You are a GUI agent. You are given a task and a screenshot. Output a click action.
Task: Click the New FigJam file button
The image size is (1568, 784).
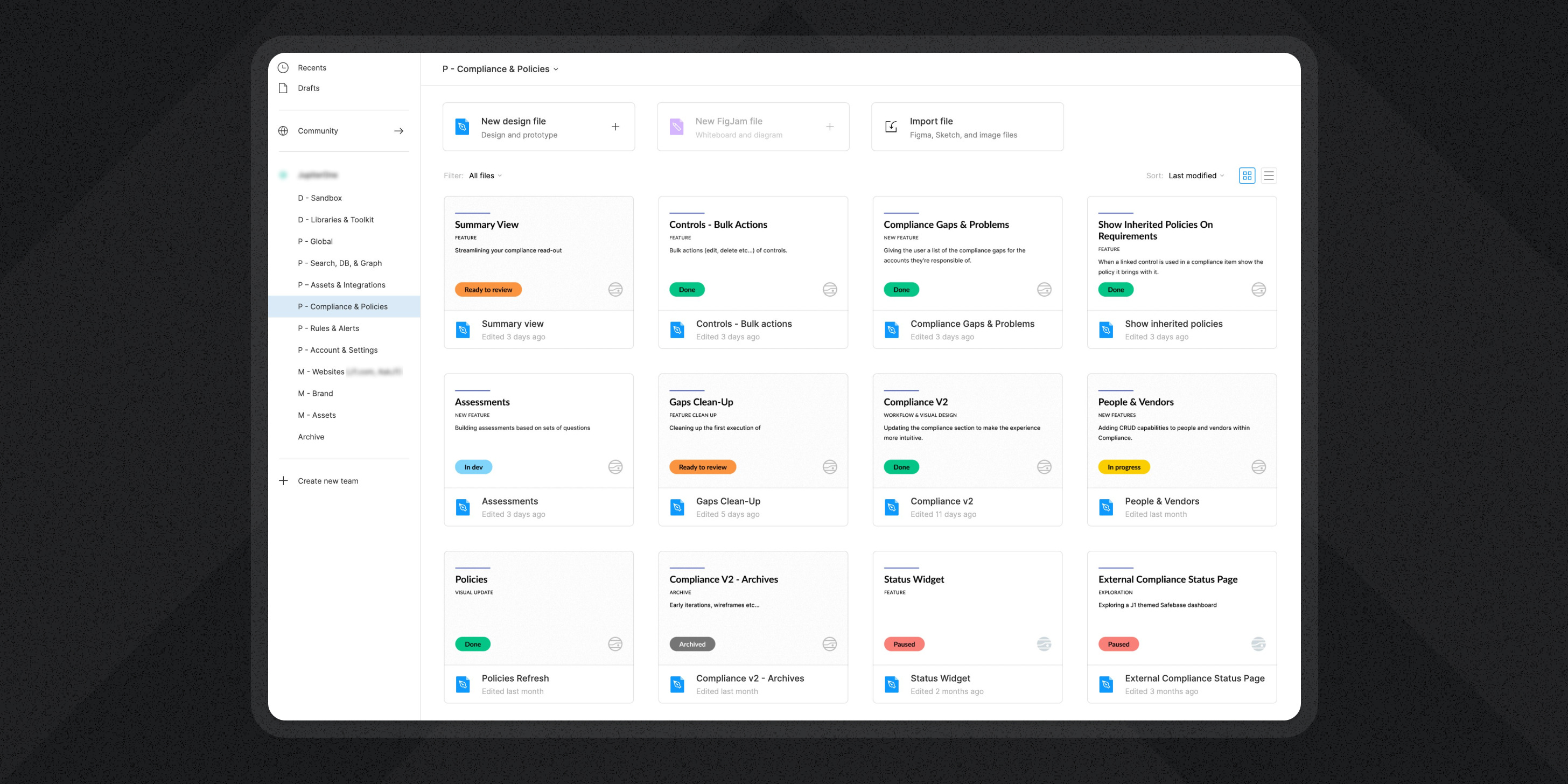pyautogui.click(x=753, y=127)
